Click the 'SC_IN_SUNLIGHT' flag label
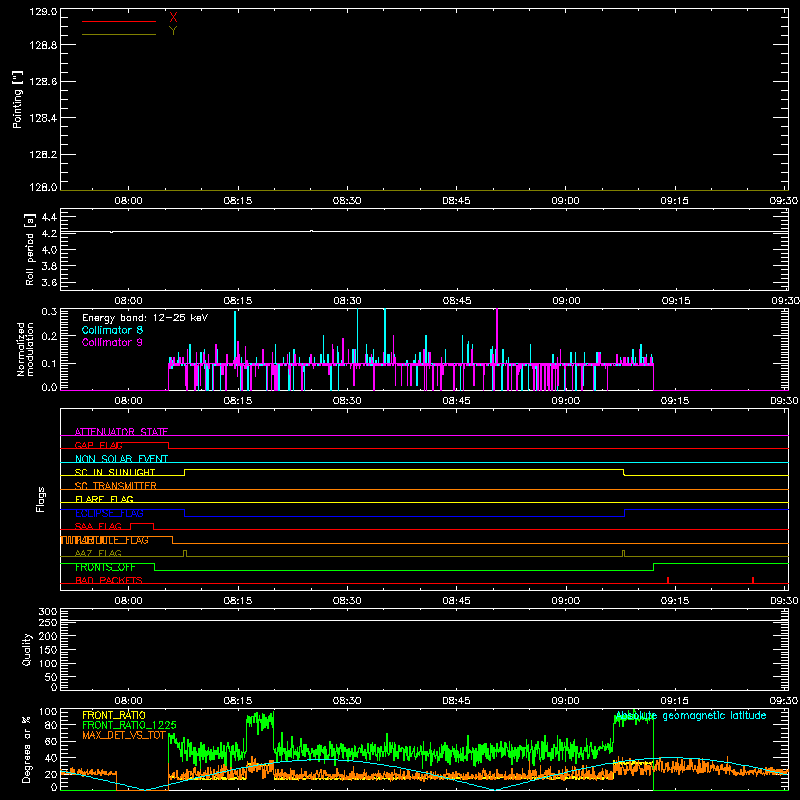The width and height of the screenshot is (800, 800). coord(115,472)
